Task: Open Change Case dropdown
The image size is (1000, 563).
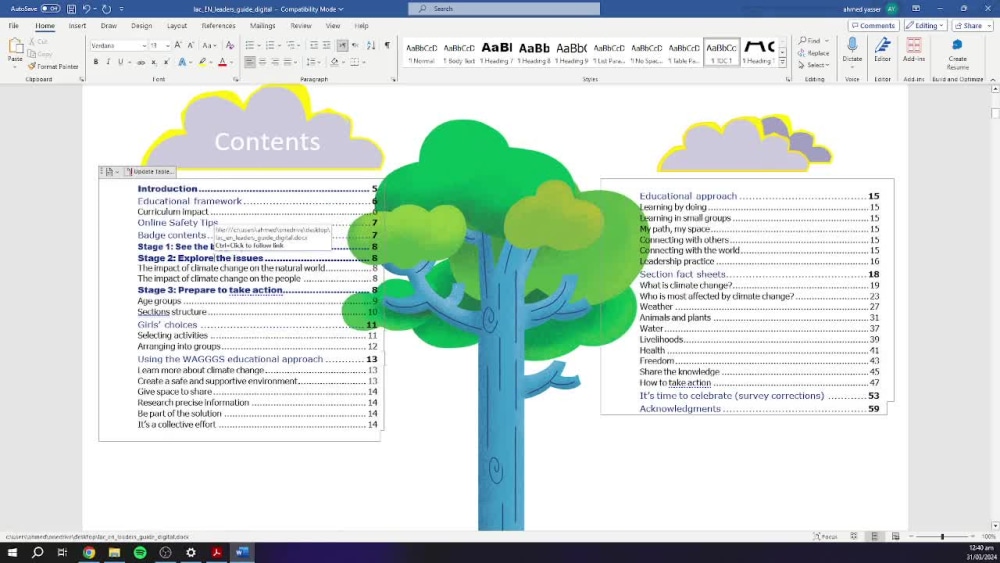Action: click(x=209, y=45)
